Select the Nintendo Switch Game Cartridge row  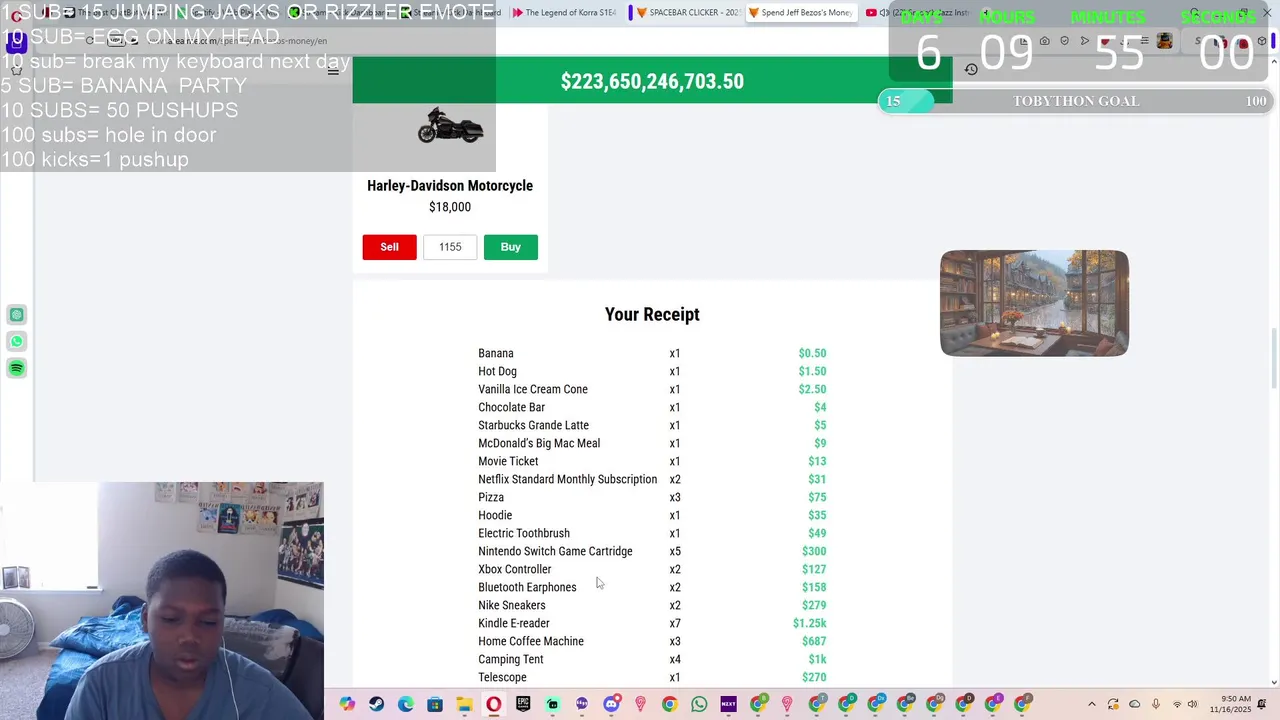tap(652, 551)
